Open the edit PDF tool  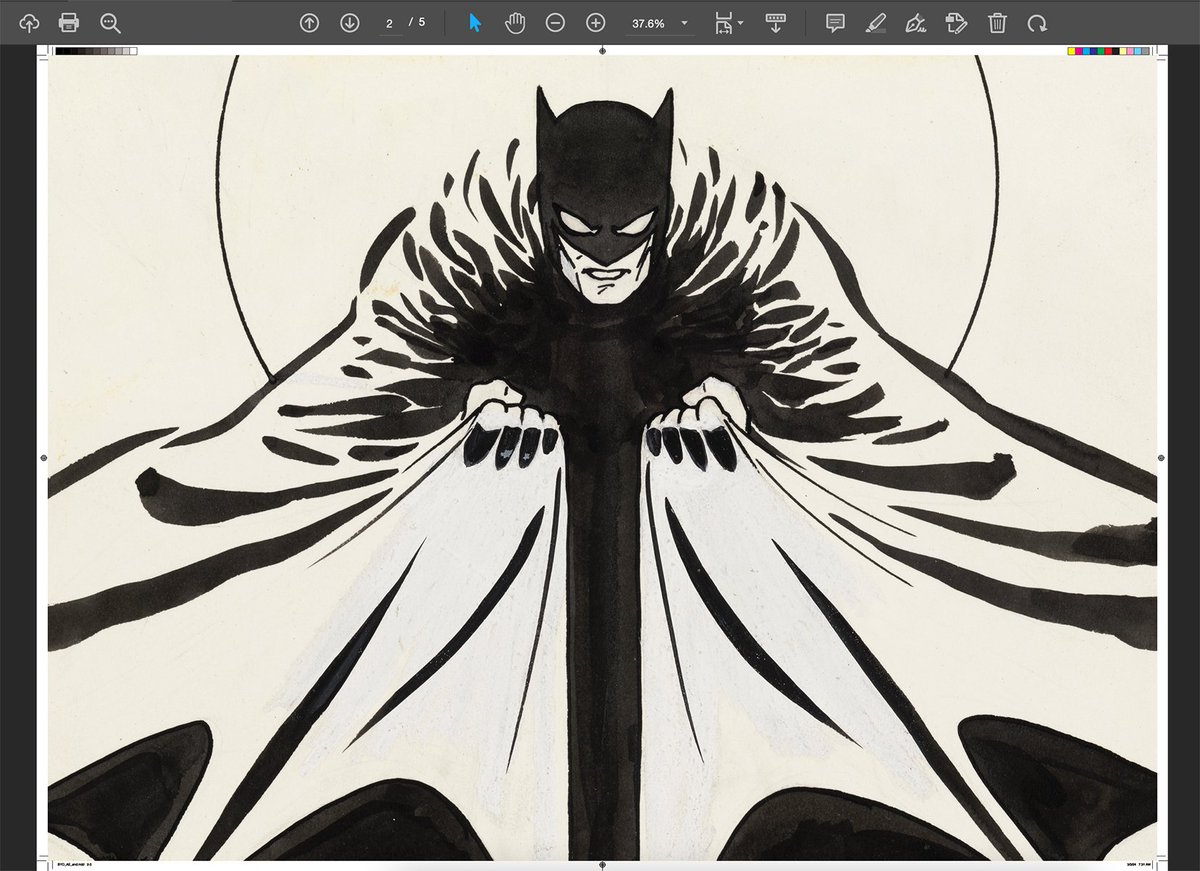[x=956, y=22]
